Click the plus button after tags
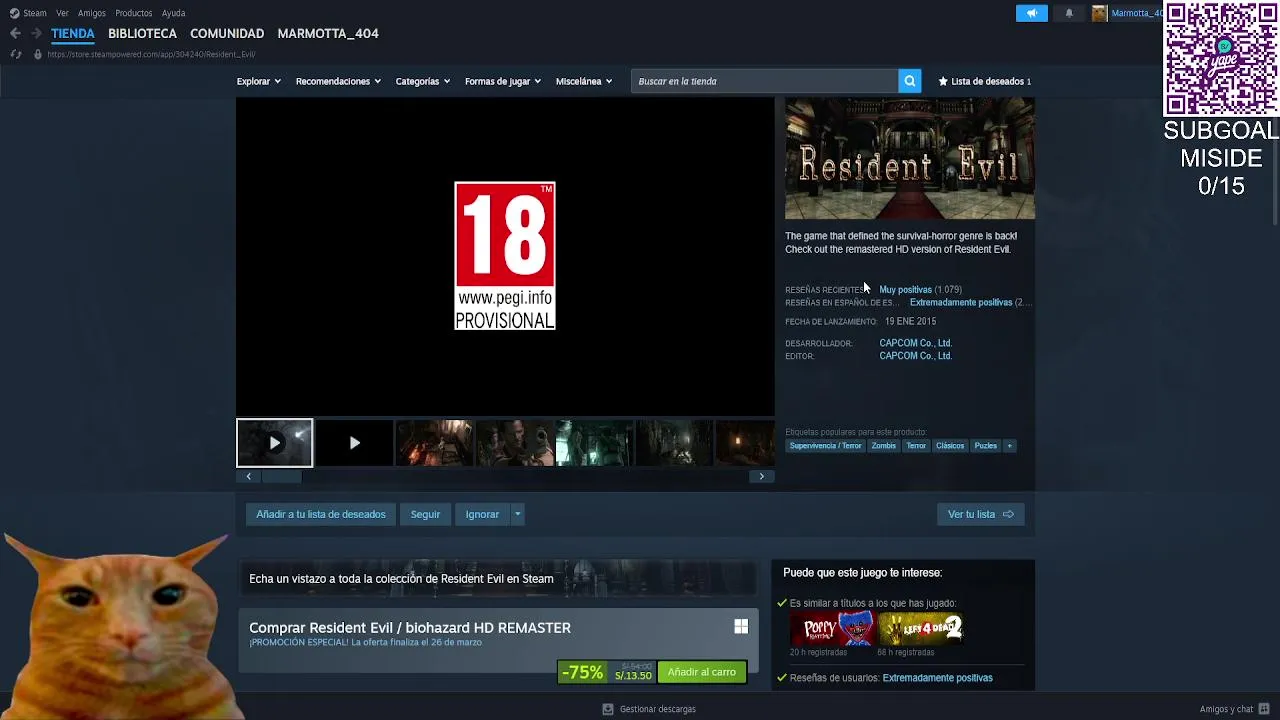Viewport: 1280px width, 720px height. coord(1009,446)
